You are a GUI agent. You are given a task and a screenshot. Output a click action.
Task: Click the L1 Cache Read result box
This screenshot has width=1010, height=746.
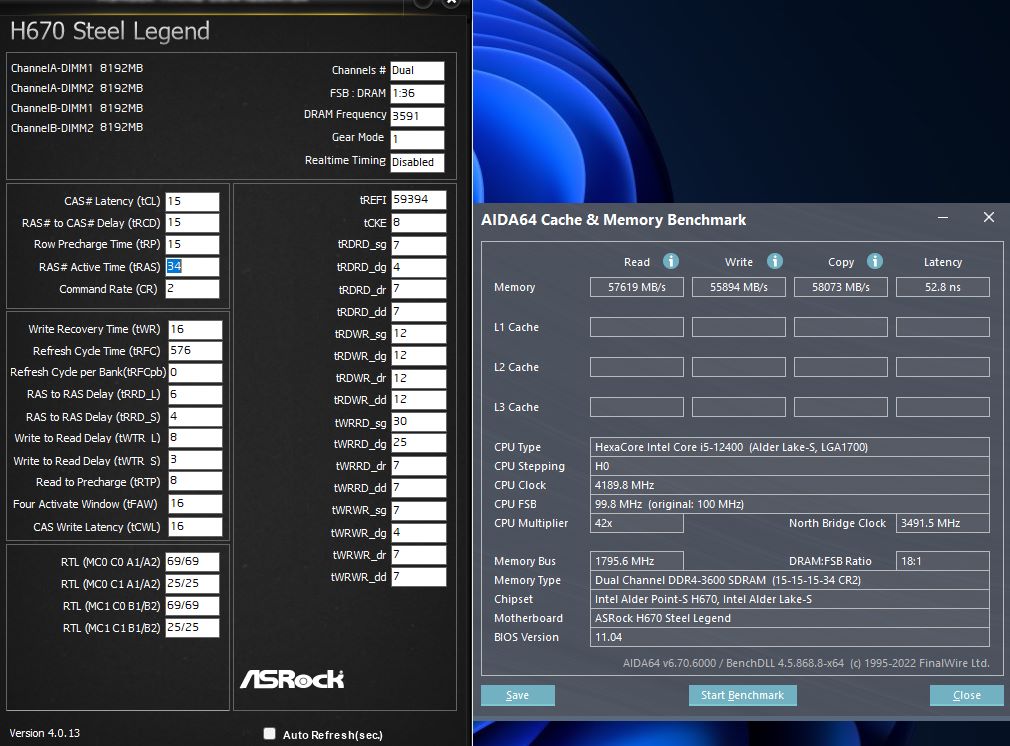tap(636, 327)
